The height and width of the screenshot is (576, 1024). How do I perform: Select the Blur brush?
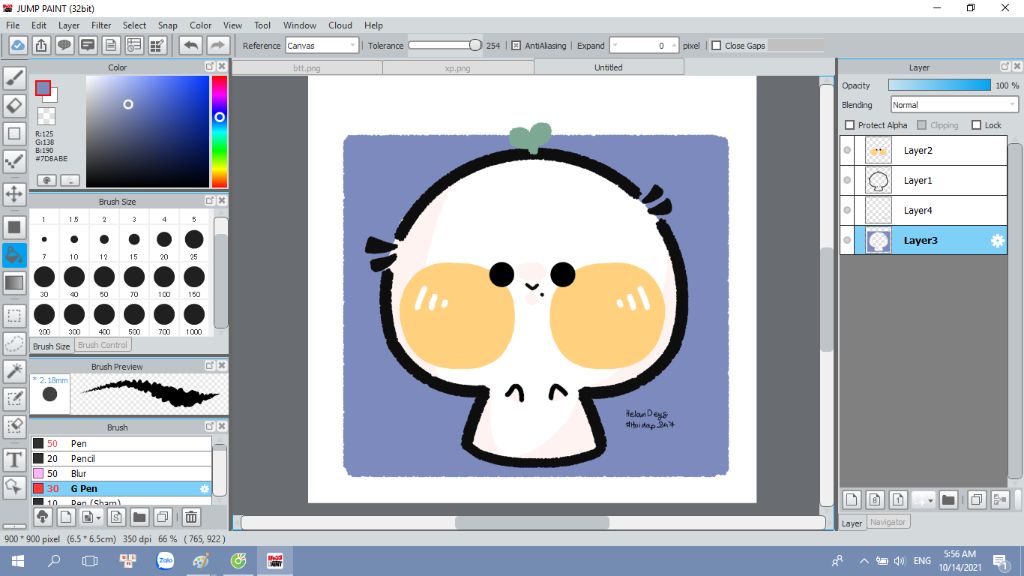coord(121,473)
